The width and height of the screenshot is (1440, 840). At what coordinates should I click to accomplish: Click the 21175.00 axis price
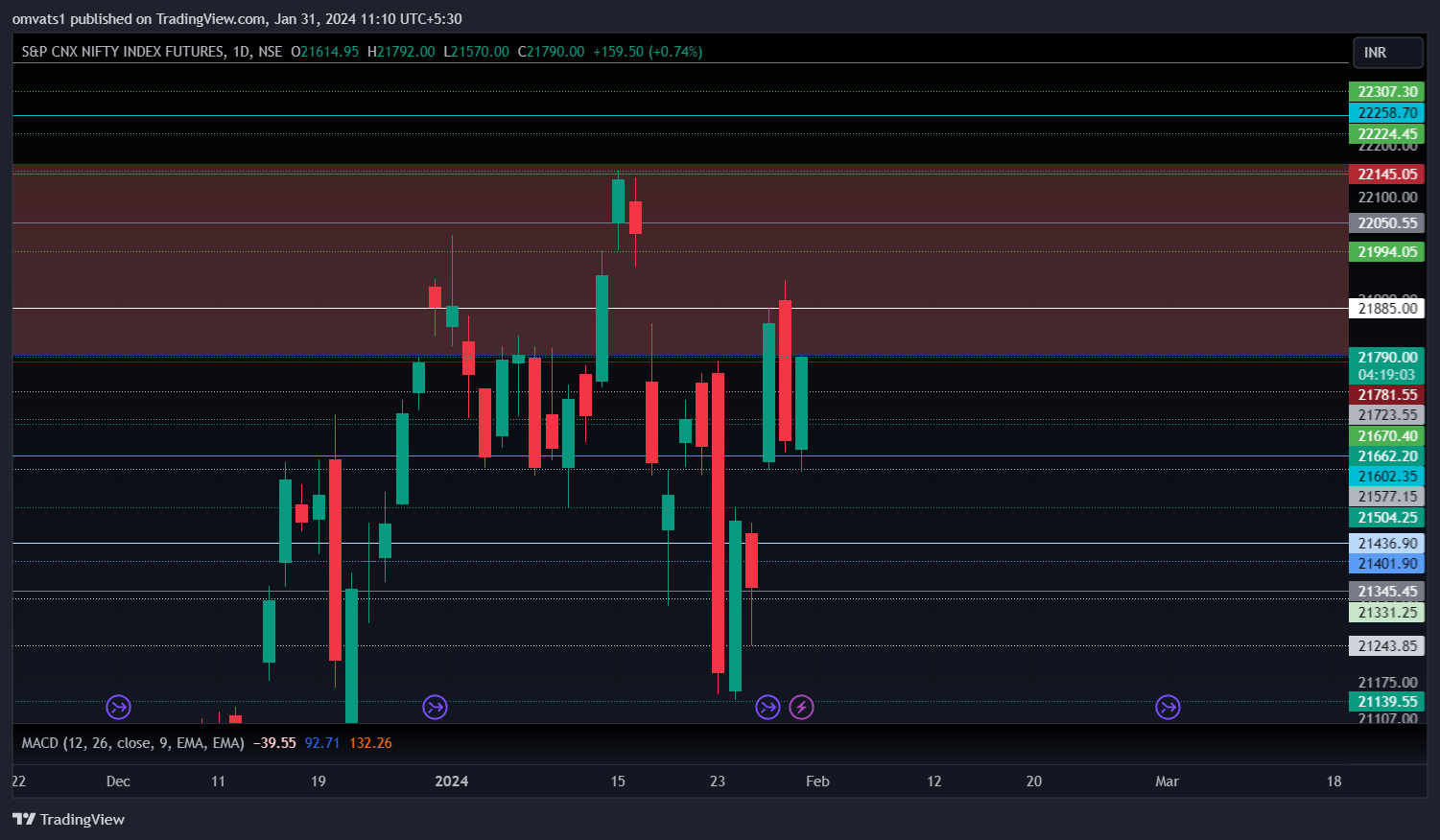point(1387,683)
